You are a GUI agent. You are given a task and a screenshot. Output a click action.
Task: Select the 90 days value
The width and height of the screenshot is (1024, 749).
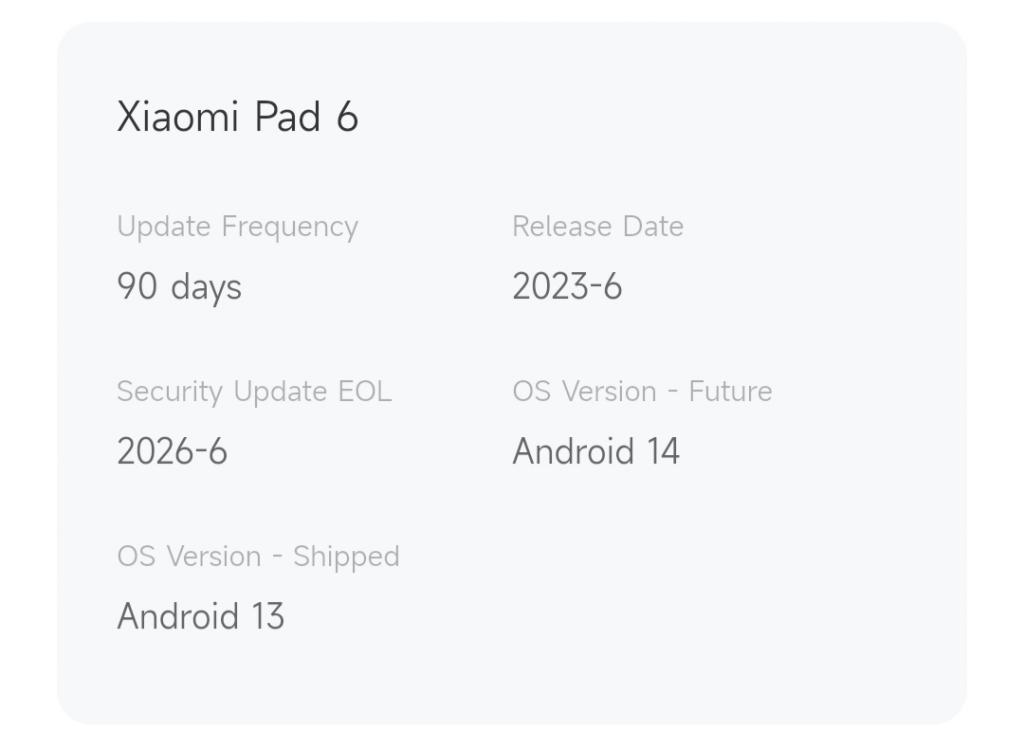pos(179,288)
